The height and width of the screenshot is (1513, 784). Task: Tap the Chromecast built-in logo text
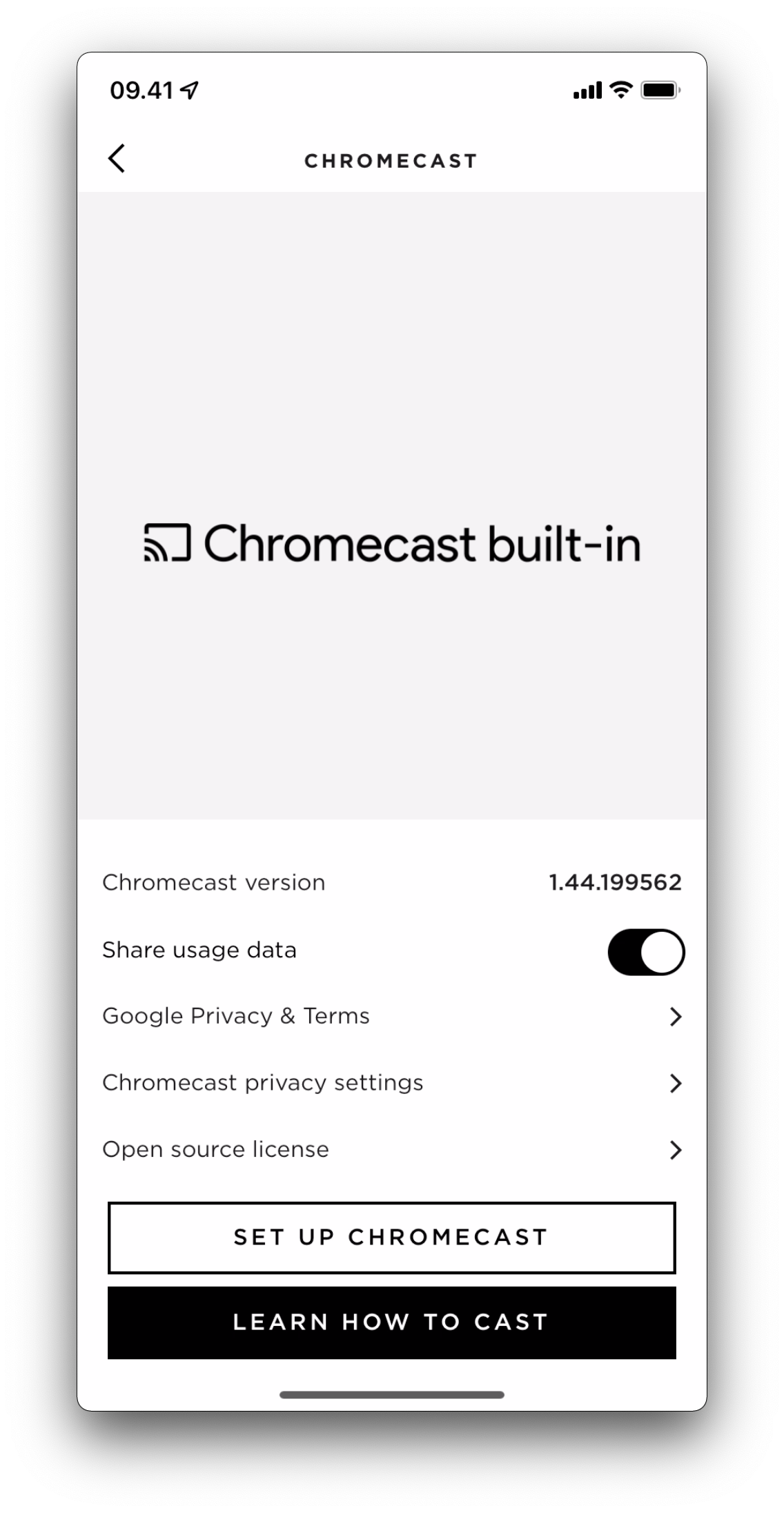[422, 543]
